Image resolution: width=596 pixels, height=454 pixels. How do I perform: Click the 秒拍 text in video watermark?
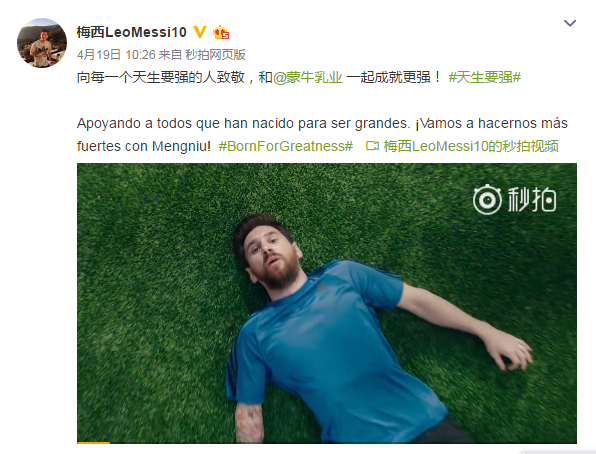coord(532,199)
